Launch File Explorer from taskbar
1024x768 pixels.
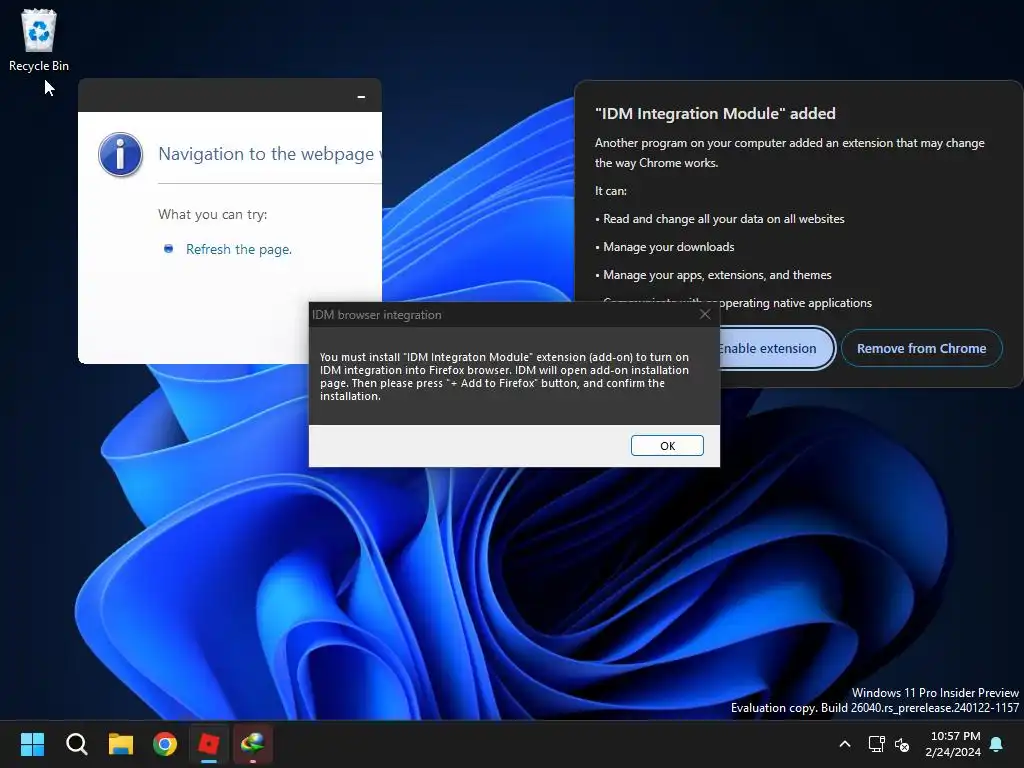click(121, 744)
